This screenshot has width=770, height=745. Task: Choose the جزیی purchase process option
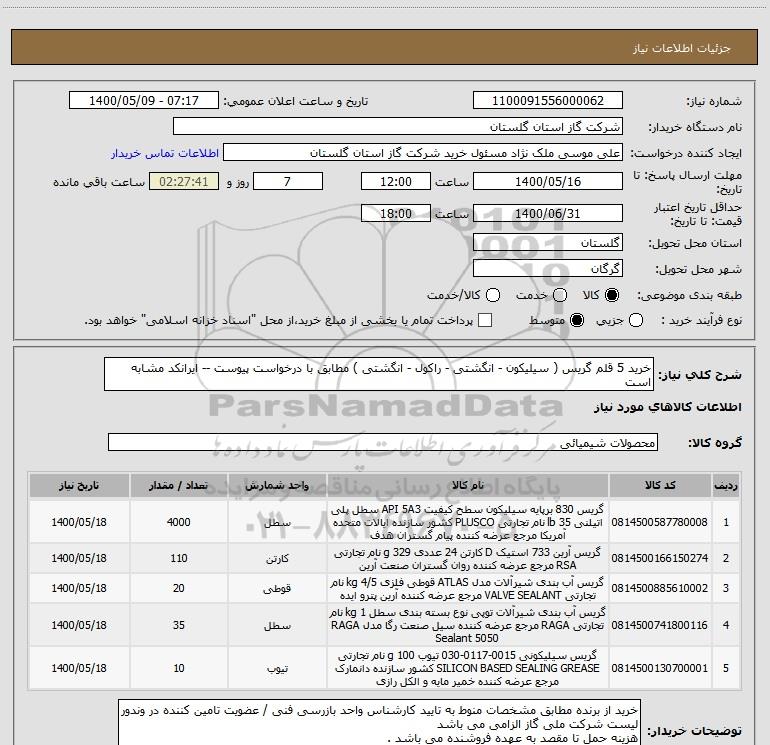click(636, 320)
